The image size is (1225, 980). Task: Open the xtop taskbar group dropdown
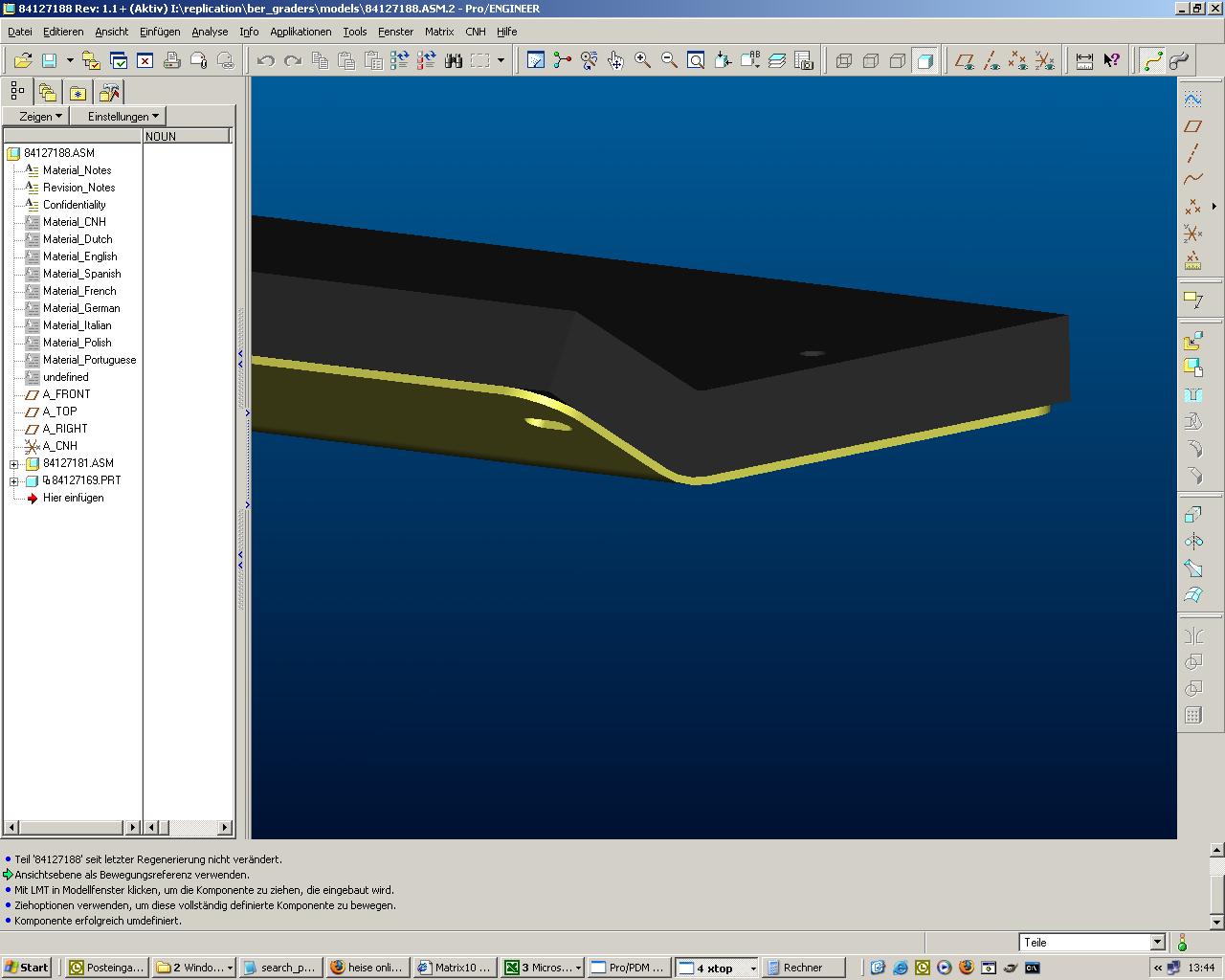point(752,969)
